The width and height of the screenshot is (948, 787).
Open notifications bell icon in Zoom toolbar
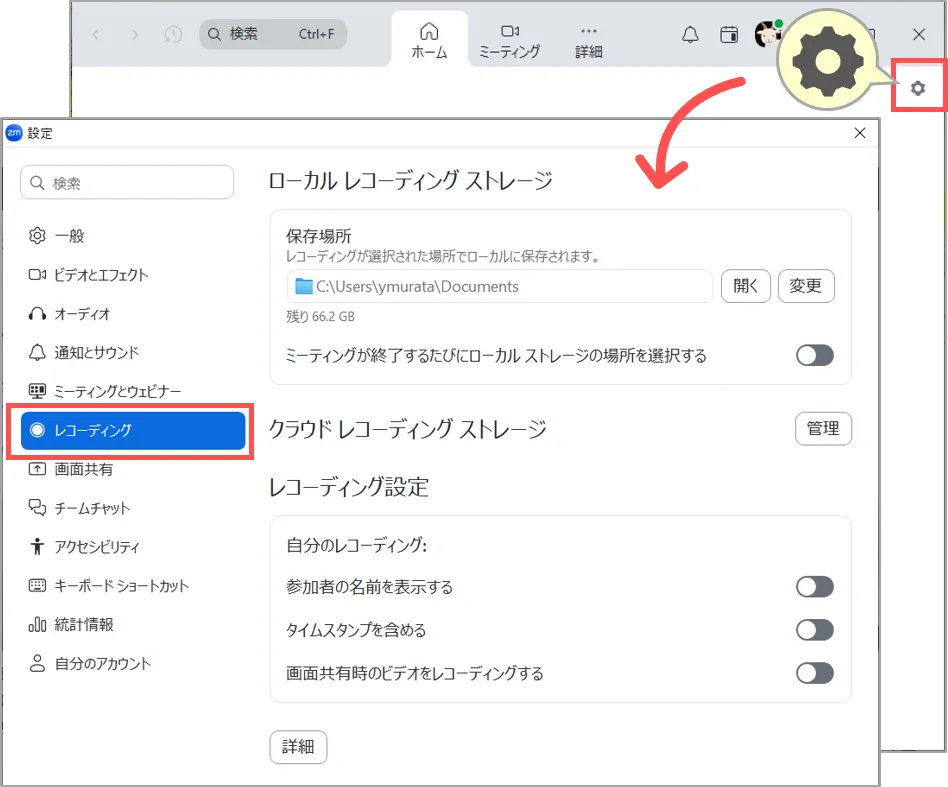(x=690, y=34)
